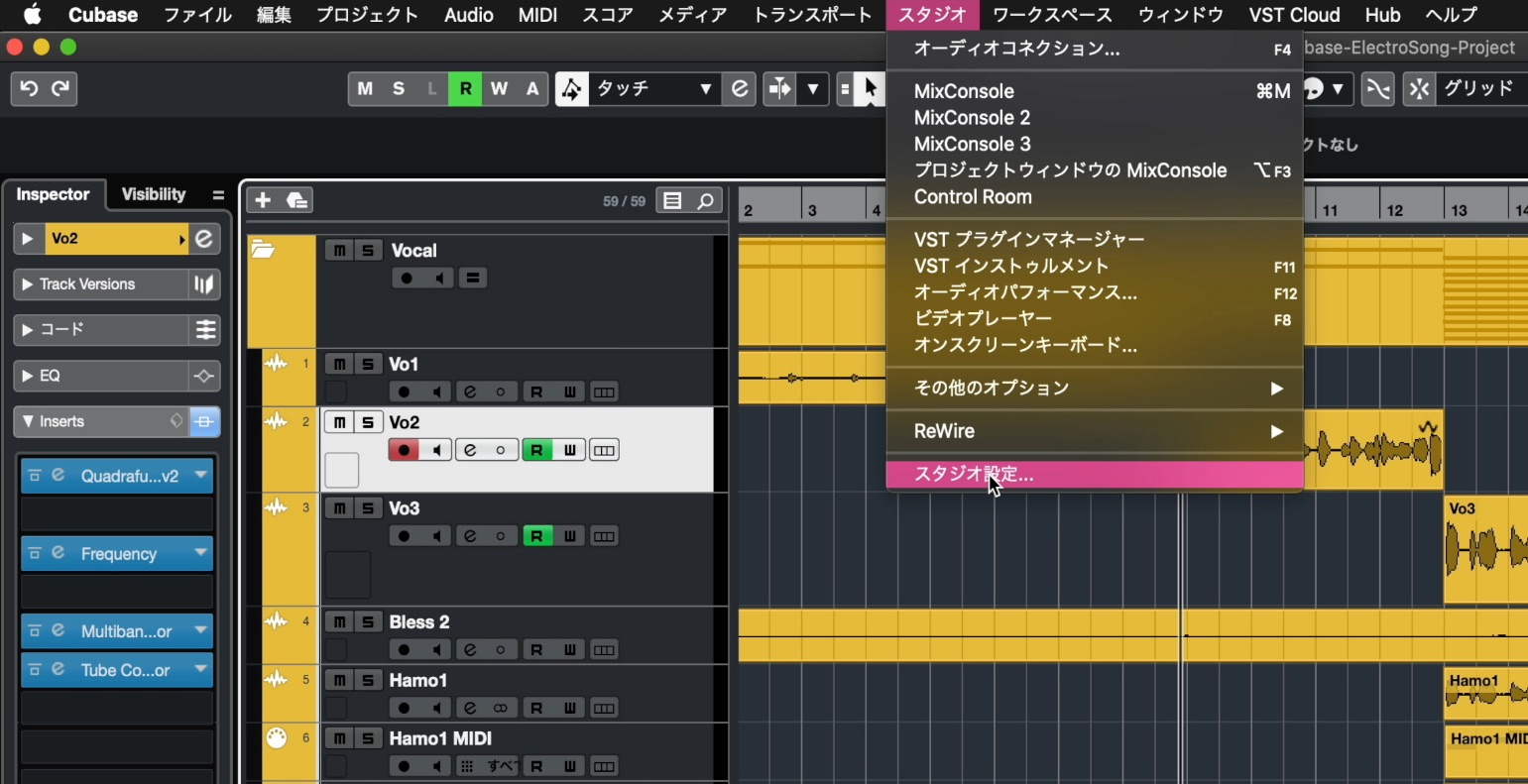Choose Control Room in the Studio menu
This screenshot has width=1528, height=784.
[x=1094, y=197]
